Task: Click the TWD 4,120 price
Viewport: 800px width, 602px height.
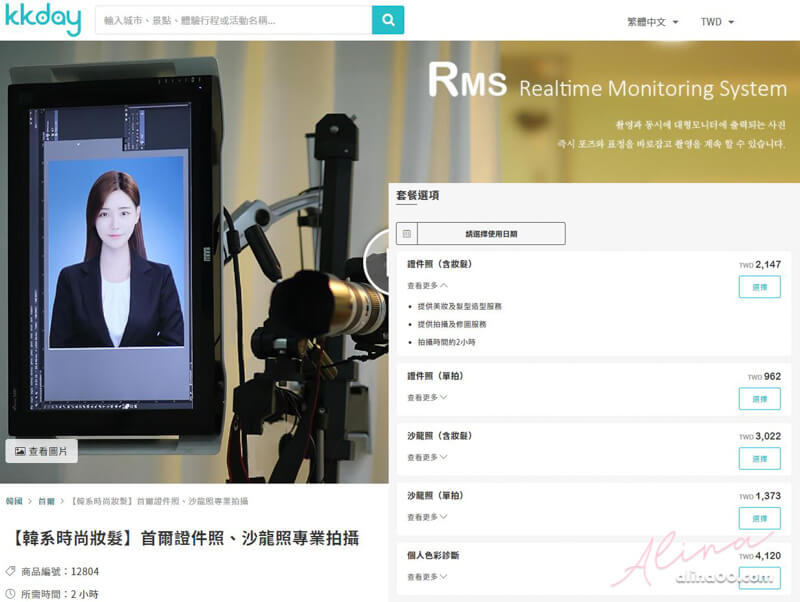Action: pyautogui.click(x=760, y=556)
